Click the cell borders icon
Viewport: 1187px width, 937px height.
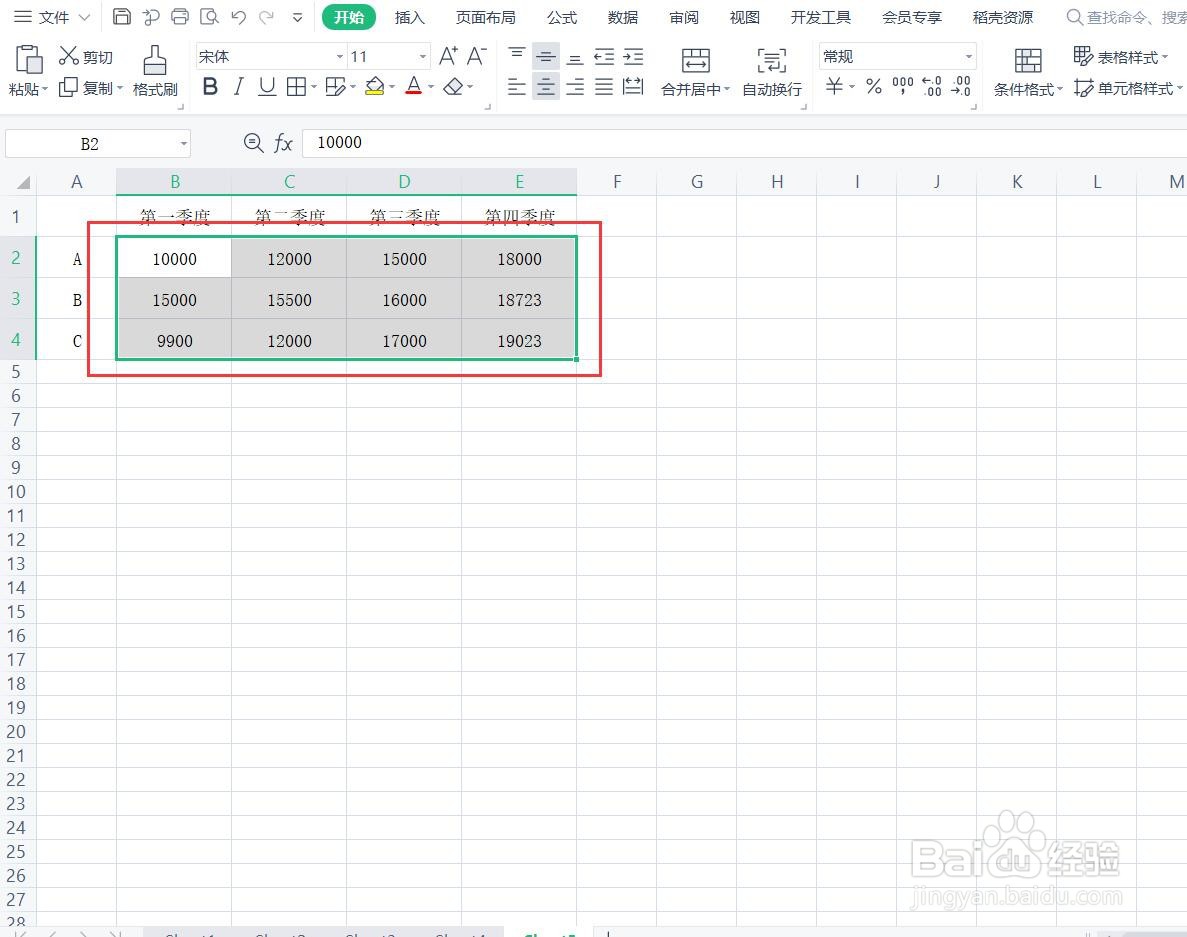point(296,87)
